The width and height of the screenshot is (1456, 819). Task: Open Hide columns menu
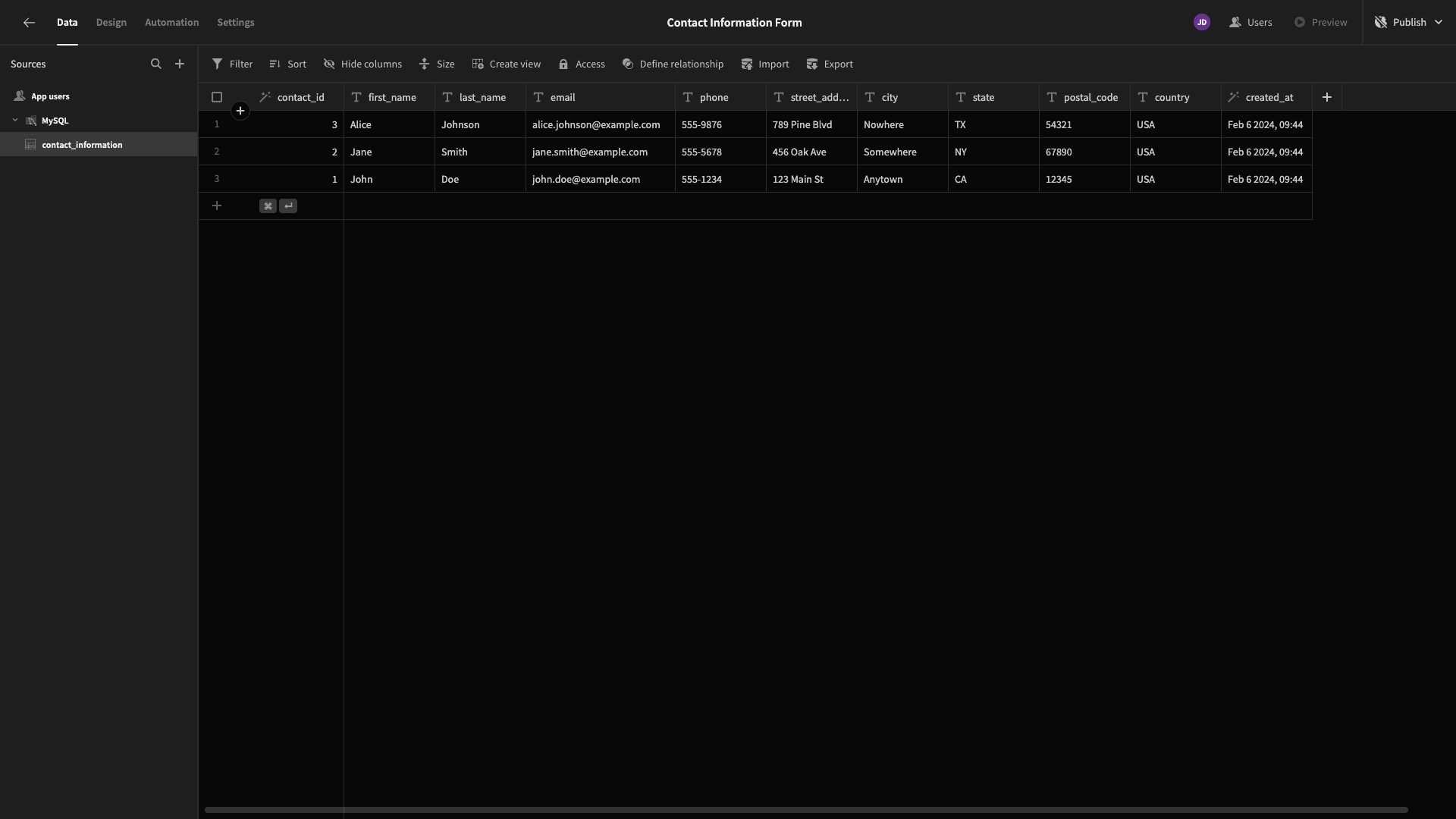pos(362,64)
